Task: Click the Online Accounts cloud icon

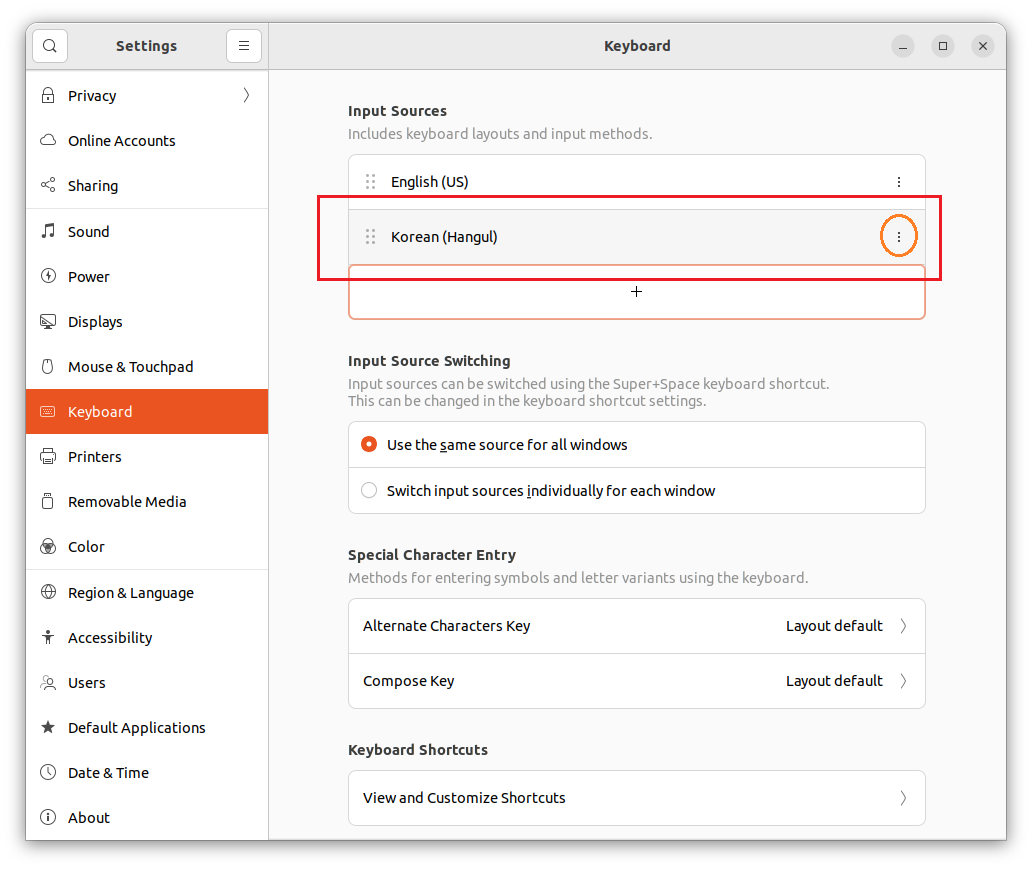Action: (48, 140)
